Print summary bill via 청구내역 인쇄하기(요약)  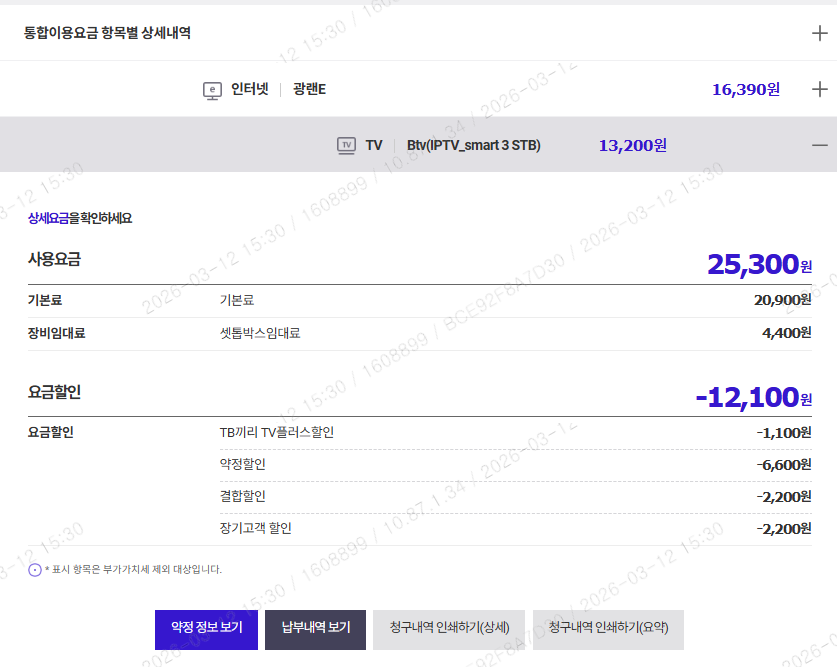point(608,629)
